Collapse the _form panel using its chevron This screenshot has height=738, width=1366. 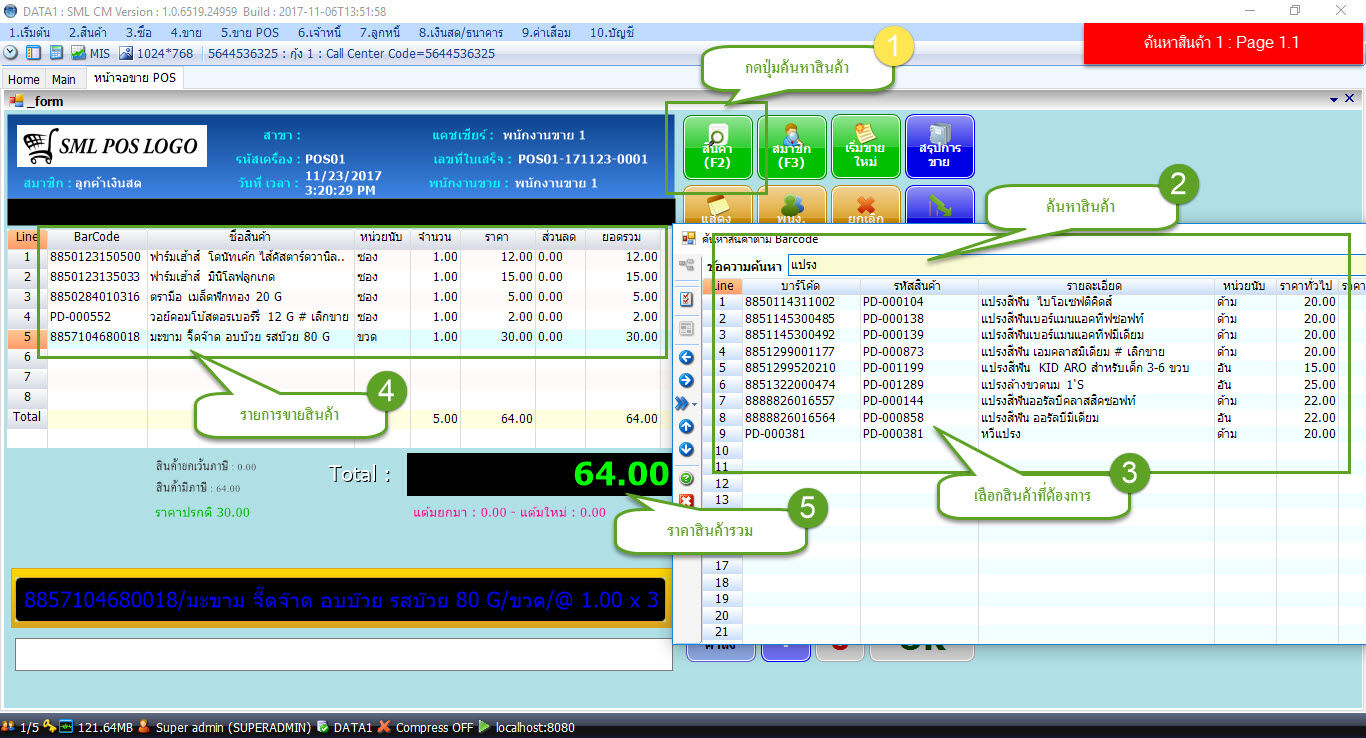point(1333,98)
